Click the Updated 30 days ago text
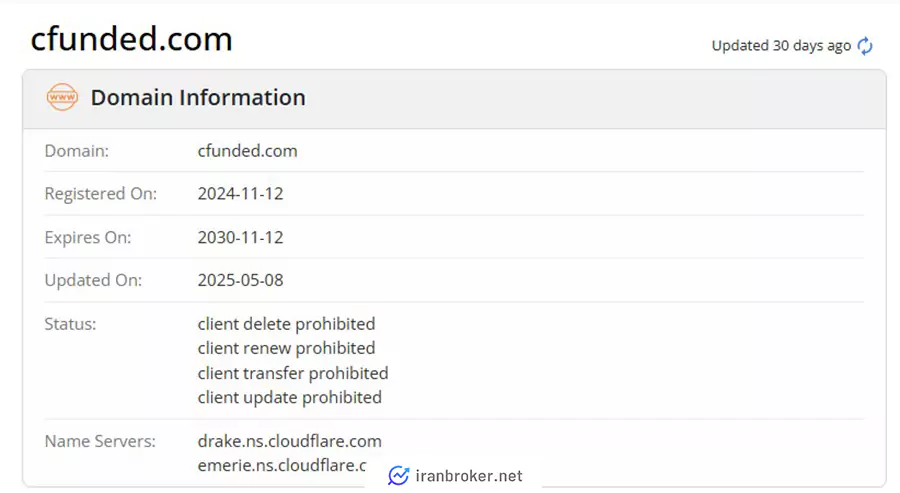The width and height of the screenshot is (900, 493). (781, 46)
